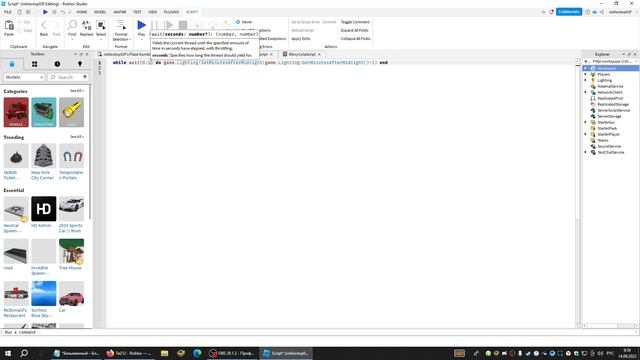
Task: Open Microsoft Edge from the taskbar
Action: (x=197, y=353)
